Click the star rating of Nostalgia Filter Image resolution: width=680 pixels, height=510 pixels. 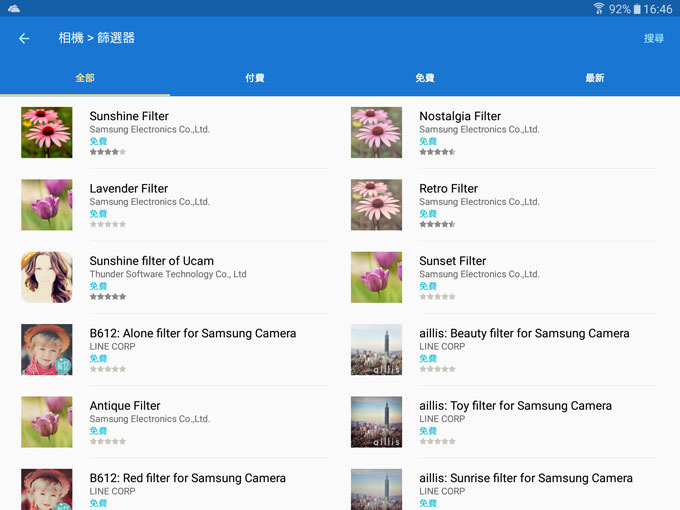point(438,152)
